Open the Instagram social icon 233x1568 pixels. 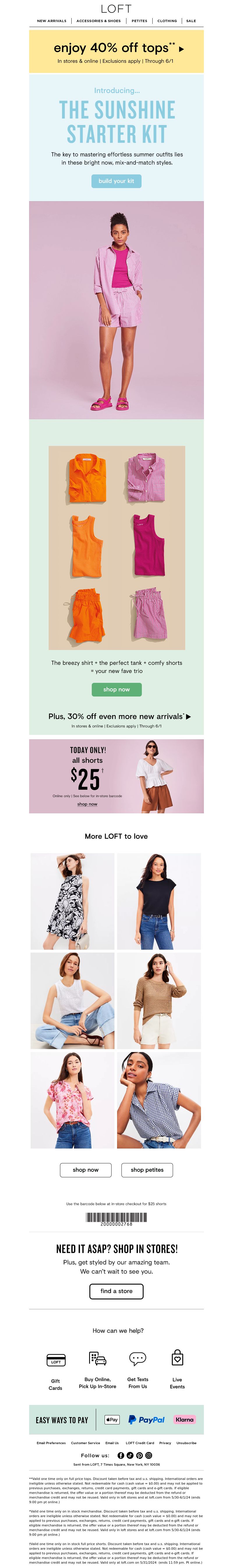click(148, 1456)
